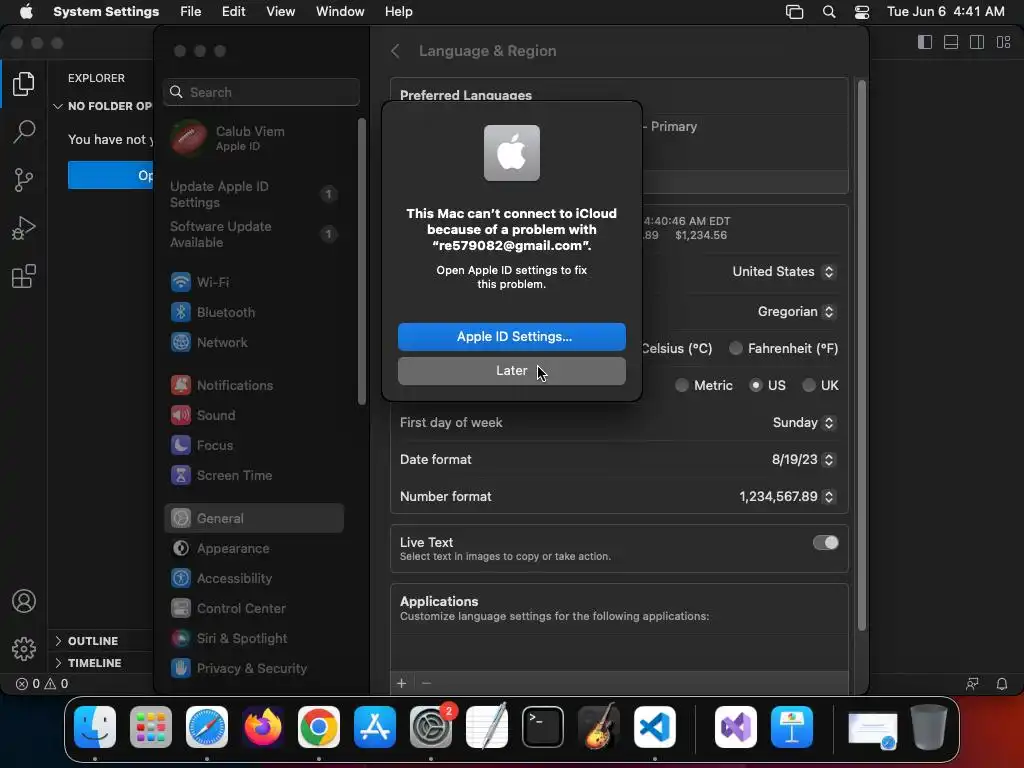The image size is (1024, 768).
Task: Click the Later button
Action: 511,371
